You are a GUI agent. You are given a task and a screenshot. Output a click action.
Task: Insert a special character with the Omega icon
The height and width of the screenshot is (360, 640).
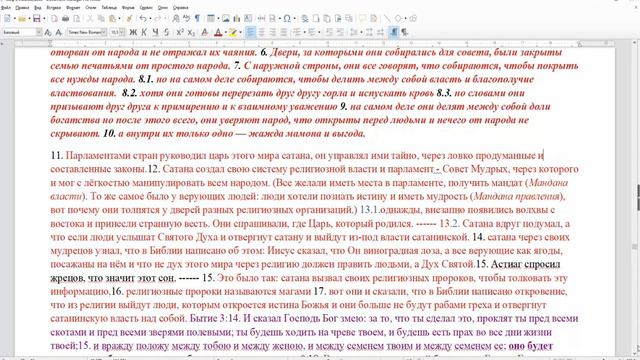pyautogui.click(x=287, y=18)
